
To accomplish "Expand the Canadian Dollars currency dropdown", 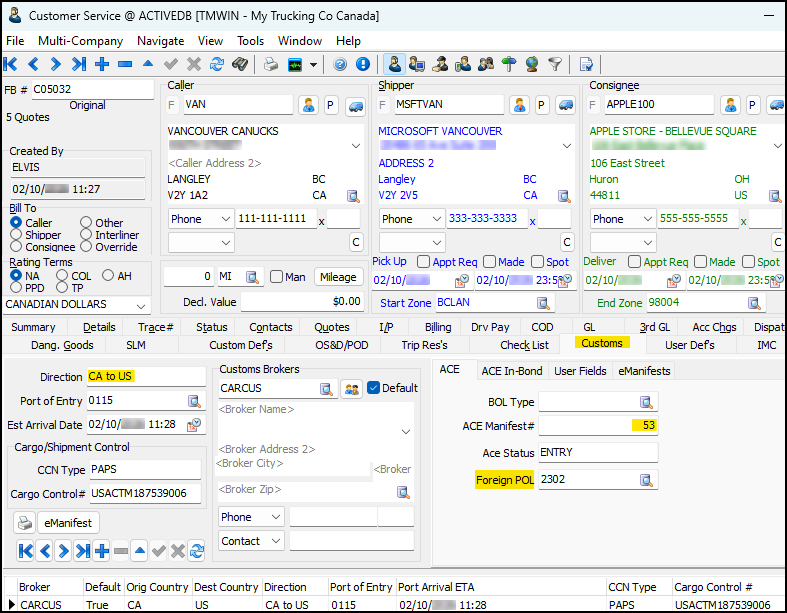I will pyautogui.click(x=140, y=306).
